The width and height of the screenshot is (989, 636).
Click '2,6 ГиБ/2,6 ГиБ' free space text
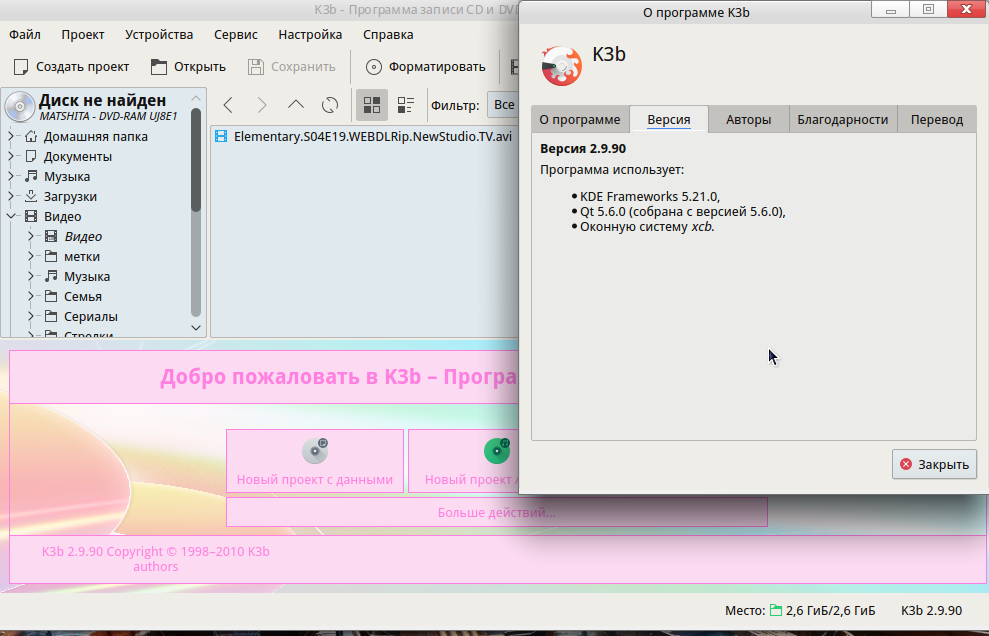[831, 610]
